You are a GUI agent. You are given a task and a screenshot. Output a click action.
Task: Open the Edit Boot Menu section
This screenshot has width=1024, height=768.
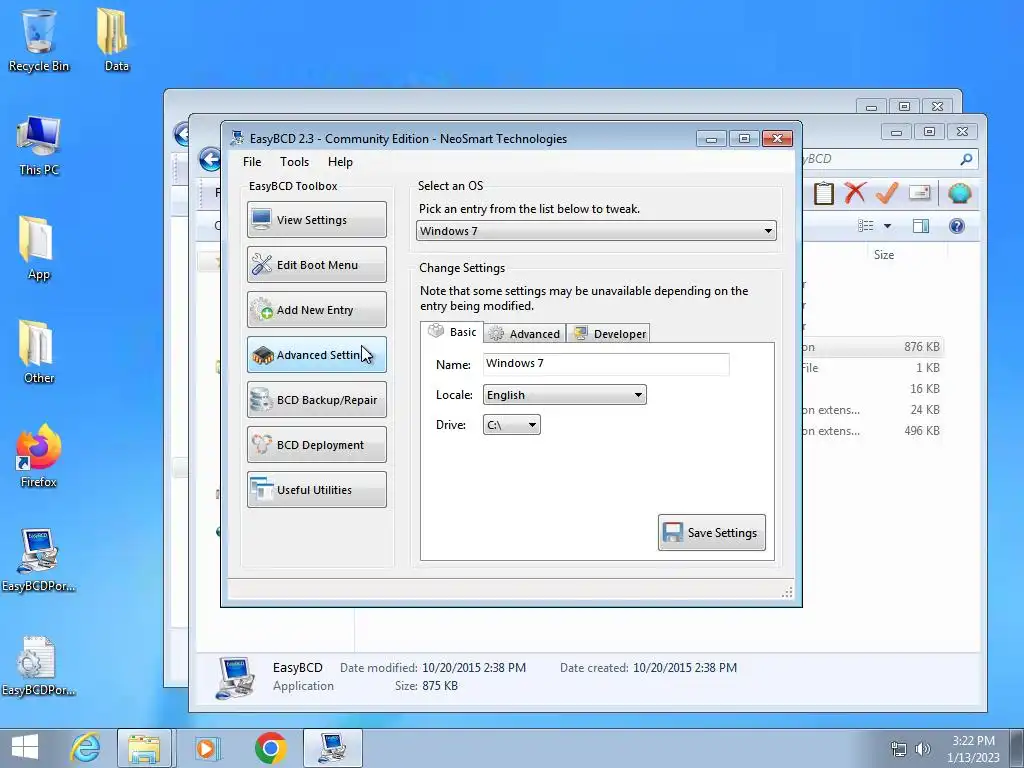tap(317, 264)
